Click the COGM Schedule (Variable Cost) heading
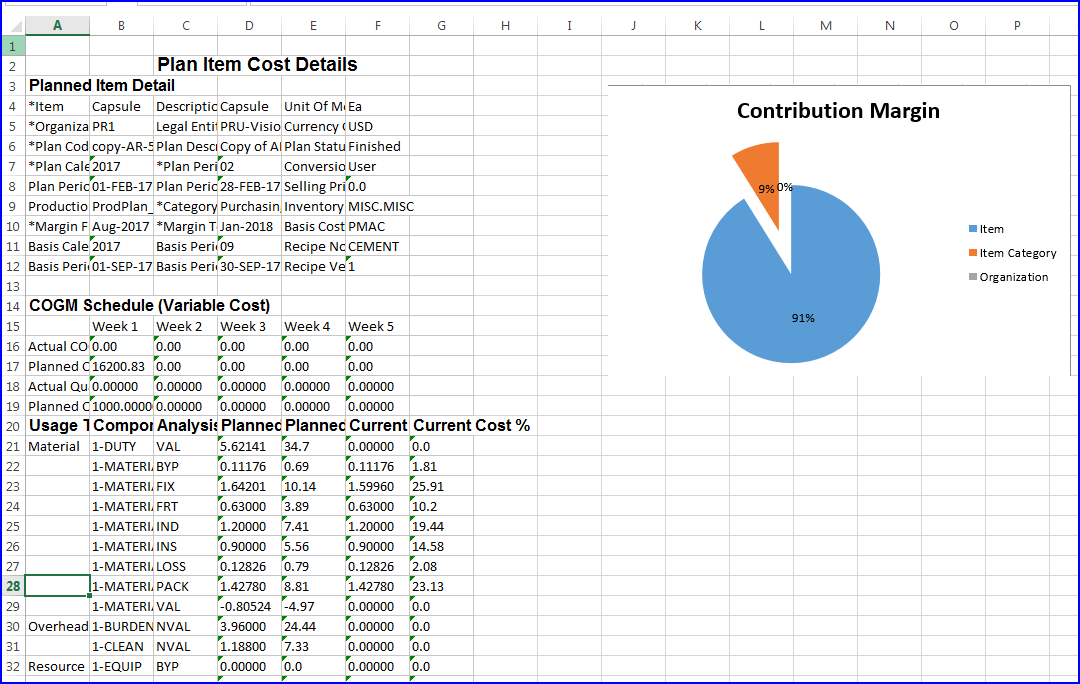Viewport: 1080px width, 684px height. [149, 306]
